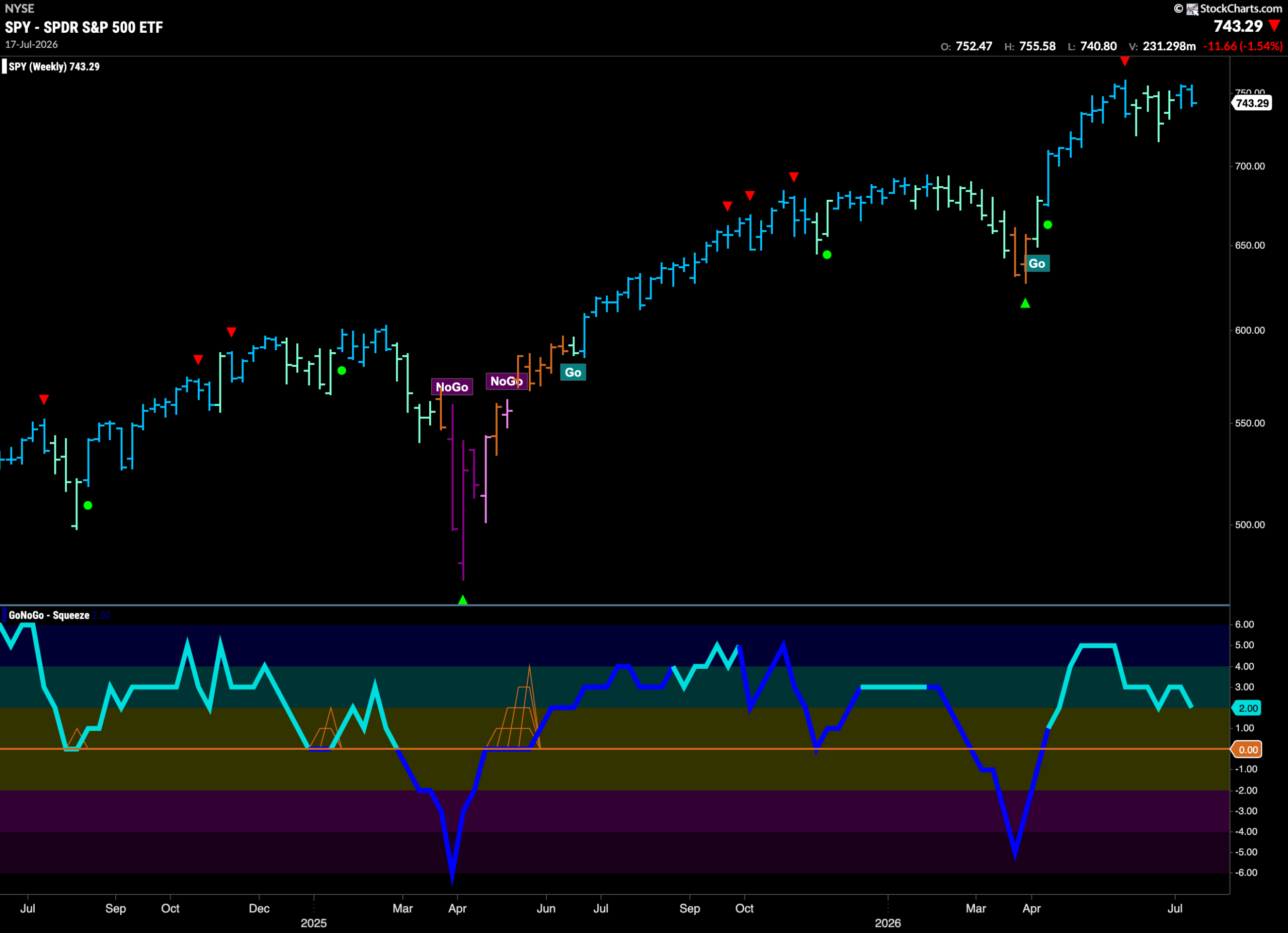Click the NYSE exchange label
Screen dimensions: 1288x933
click(x=19, y=9)
